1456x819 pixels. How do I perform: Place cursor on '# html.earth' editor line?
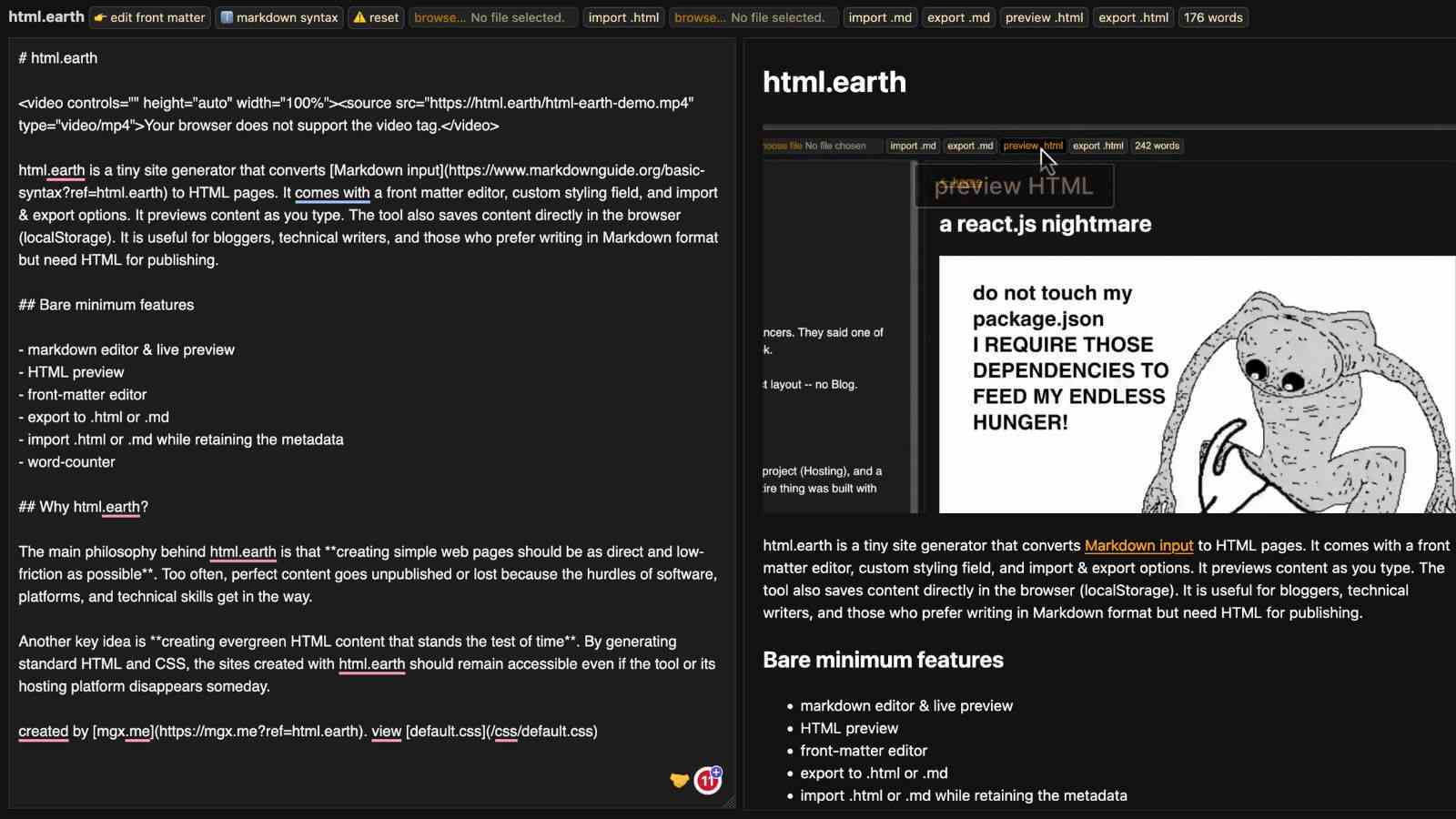(58, 58)
